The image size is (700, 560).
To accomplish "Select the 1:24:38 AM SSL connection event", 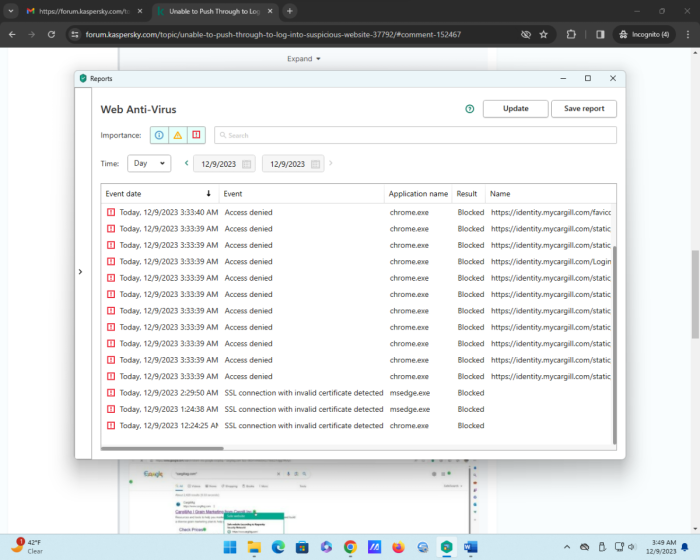I will 358,409.
